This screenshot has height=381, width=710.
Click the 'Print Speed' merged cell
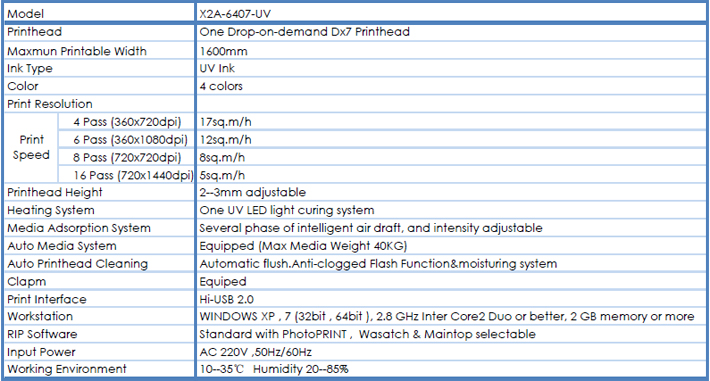31,148
